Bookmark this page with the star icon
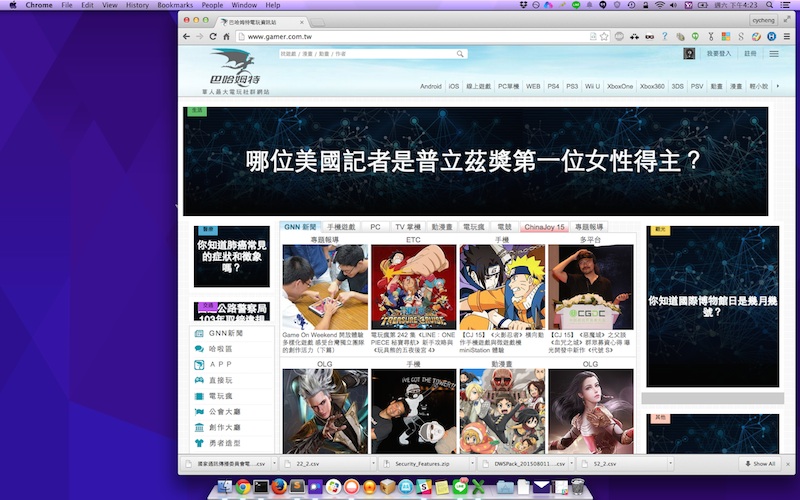 click(605, 37)
